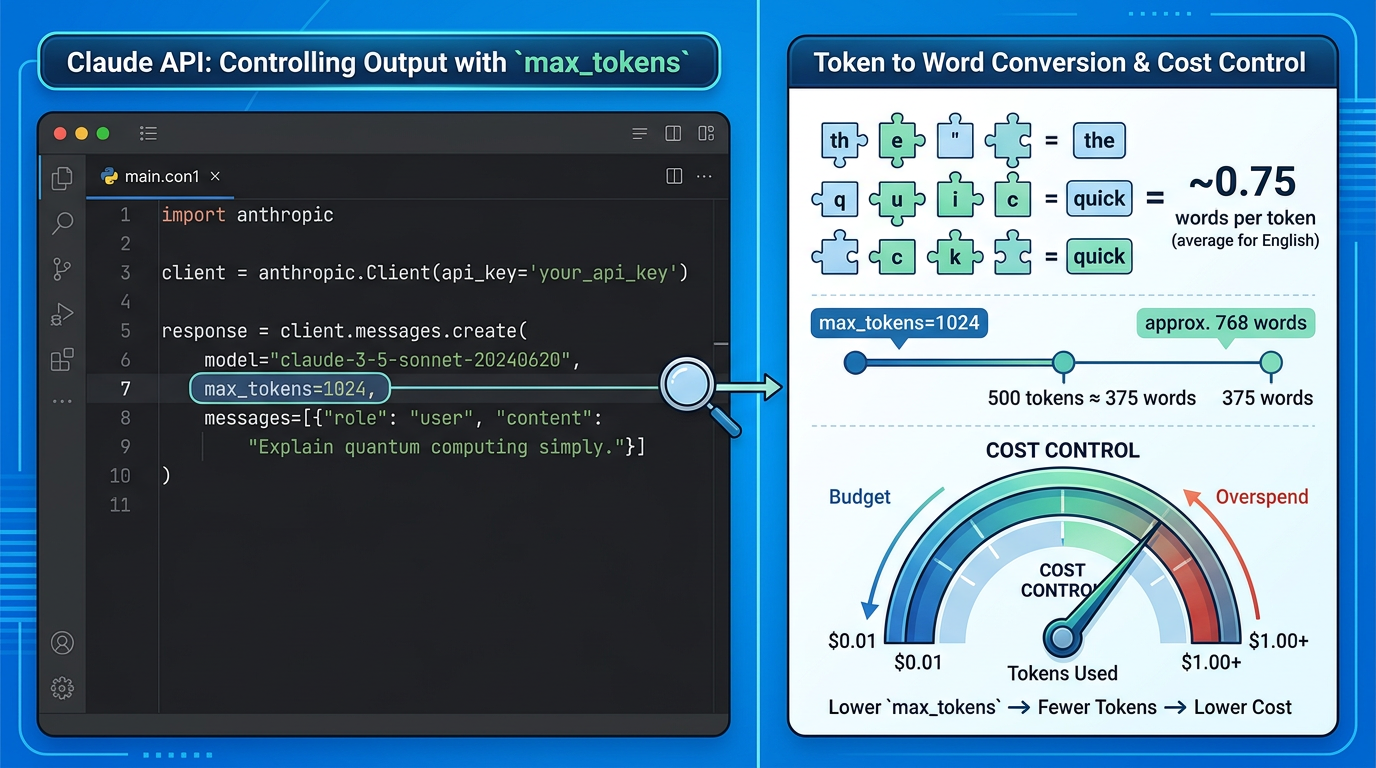Image resolution: width=1376 pixels, height=768 pixels.
Task: Click the yellow minimize window dot
Action: click(x=81, y=133)
